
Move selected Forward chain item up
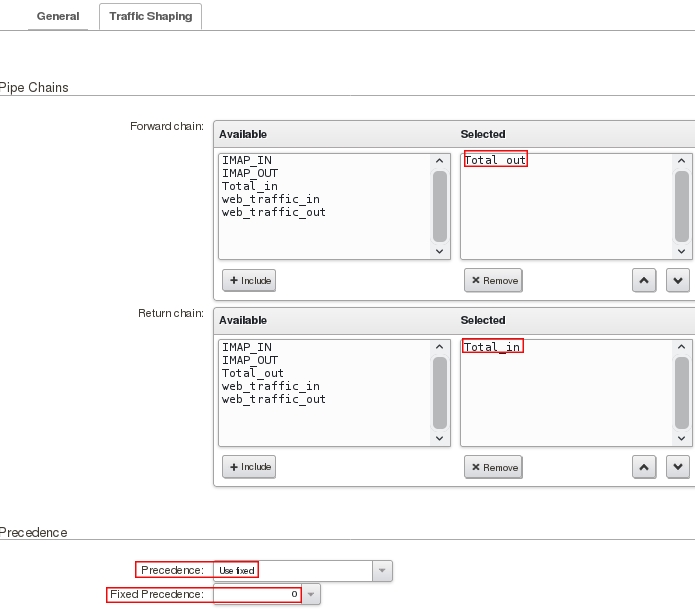(644, 280)
